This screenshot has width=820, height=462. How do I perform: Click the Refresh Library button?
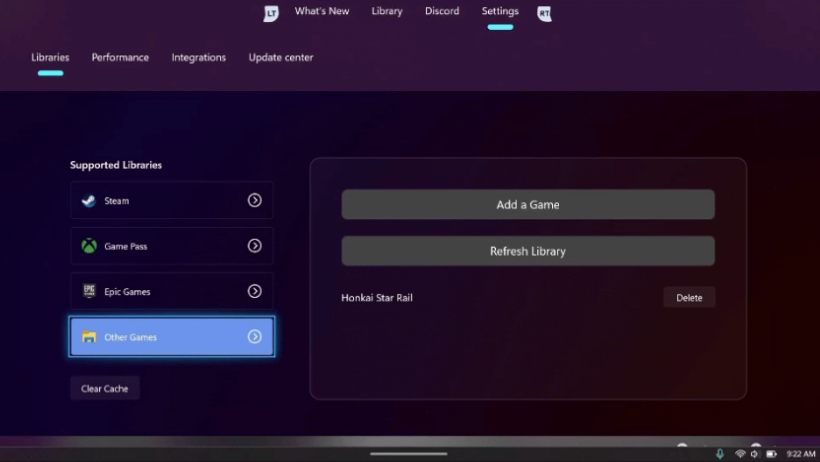(x=528, y=251)
